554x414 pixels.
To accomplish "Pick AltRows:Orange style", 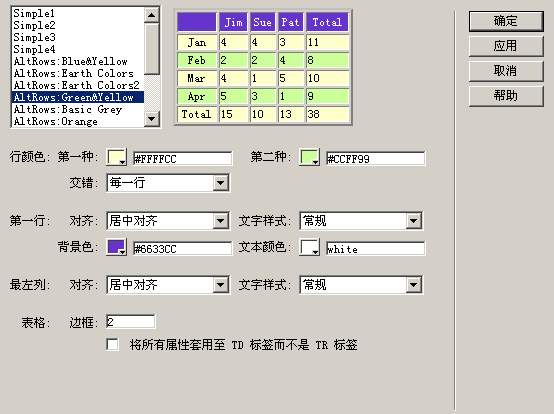I will pyautogui.click(x=78, y=122).
